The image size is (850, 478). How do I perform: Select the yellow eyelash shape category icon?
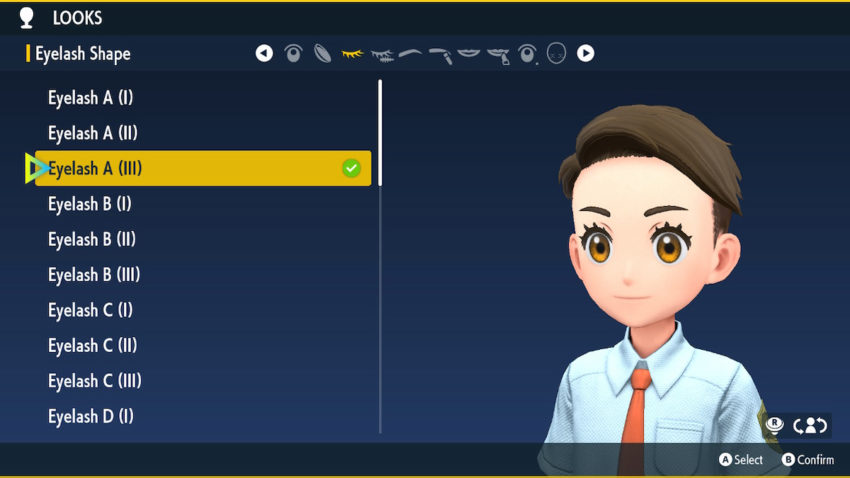(x=352, y=54)
